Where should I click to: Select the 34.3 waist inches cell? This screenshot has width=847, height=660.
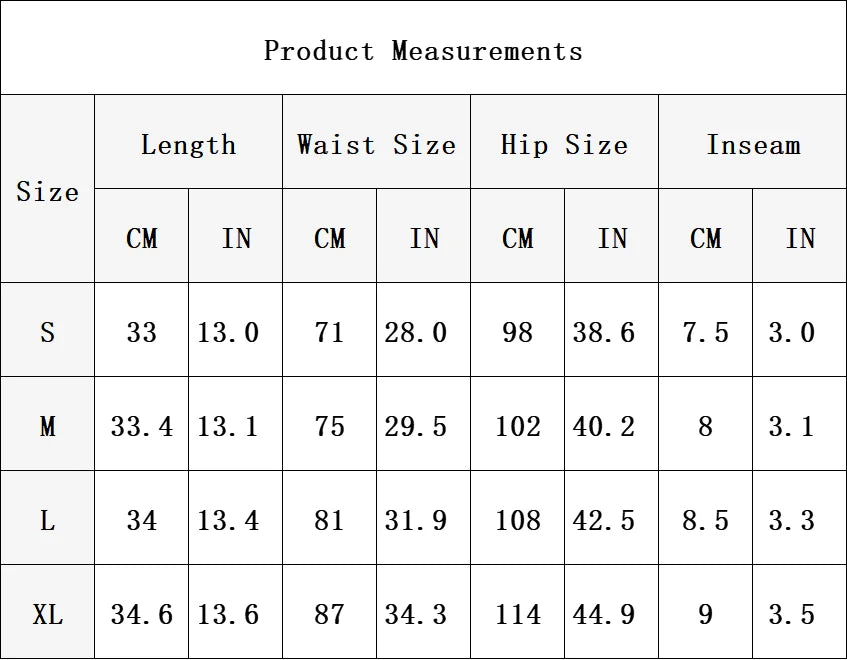[x=423, y=614]
